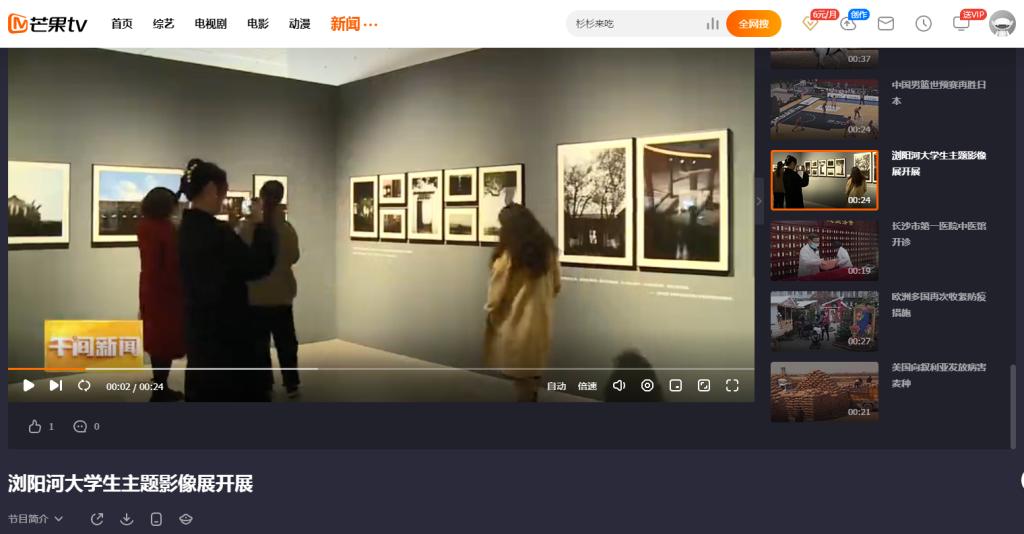This screenshot has width=1024, height=534.
Task: Click the 全网搜 search button
Action: coord(753,24)
